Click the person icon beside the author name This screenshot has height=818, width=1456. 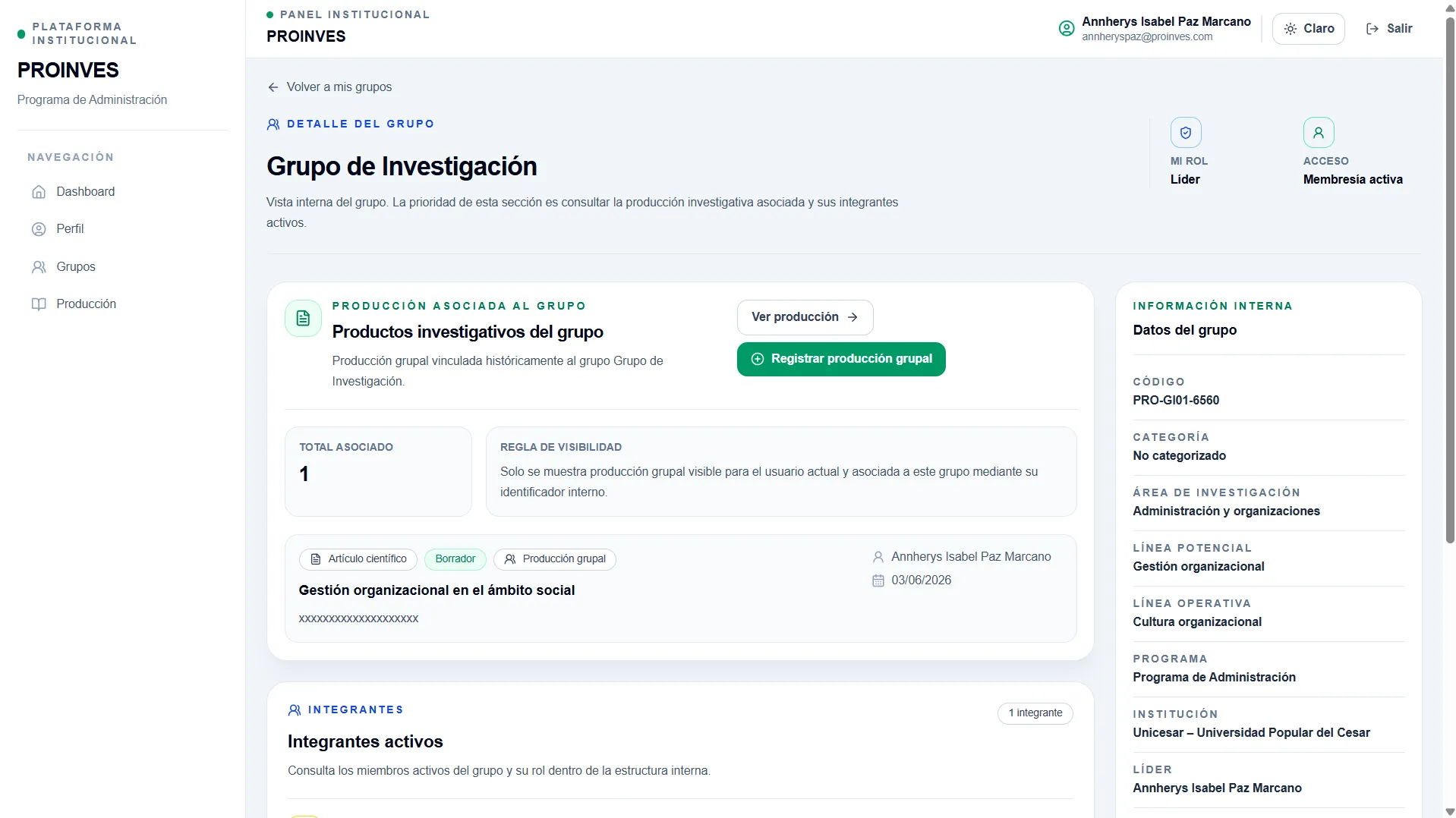878,557
